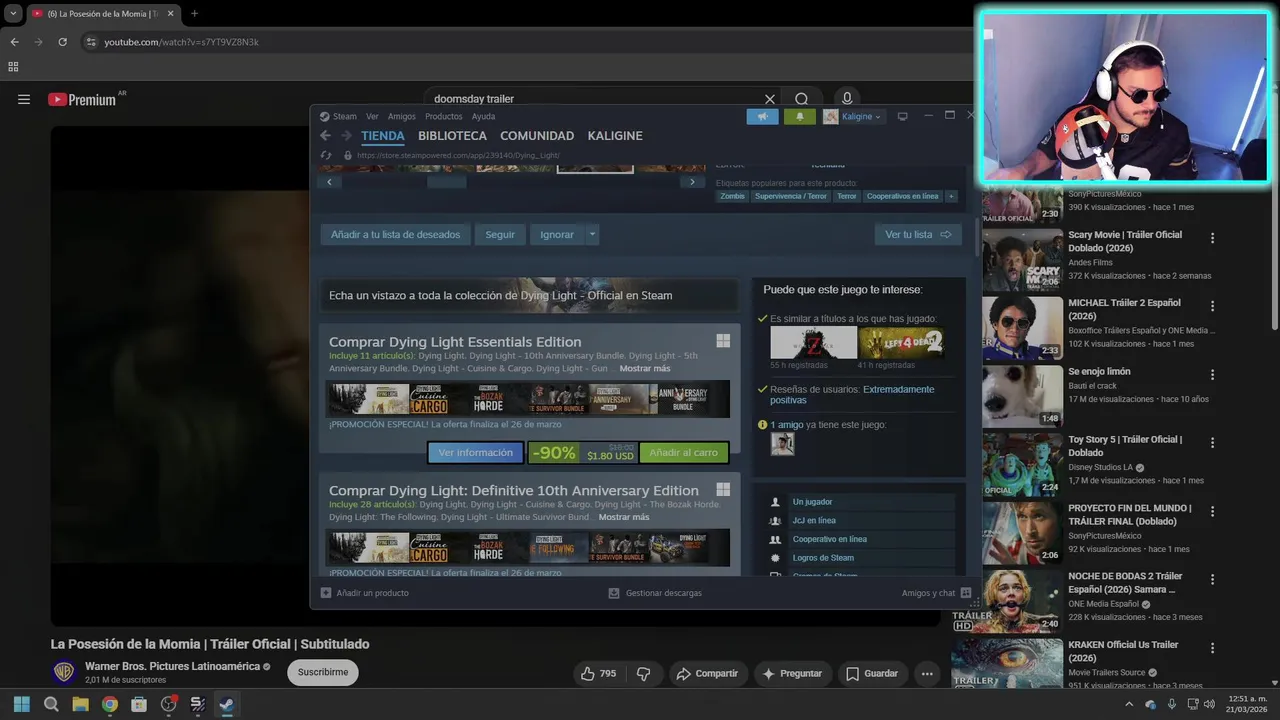Click the Dying Light Official collection banner
Image resolution: width=1280 pixels, height=720 pixels.
coord(529,295)
